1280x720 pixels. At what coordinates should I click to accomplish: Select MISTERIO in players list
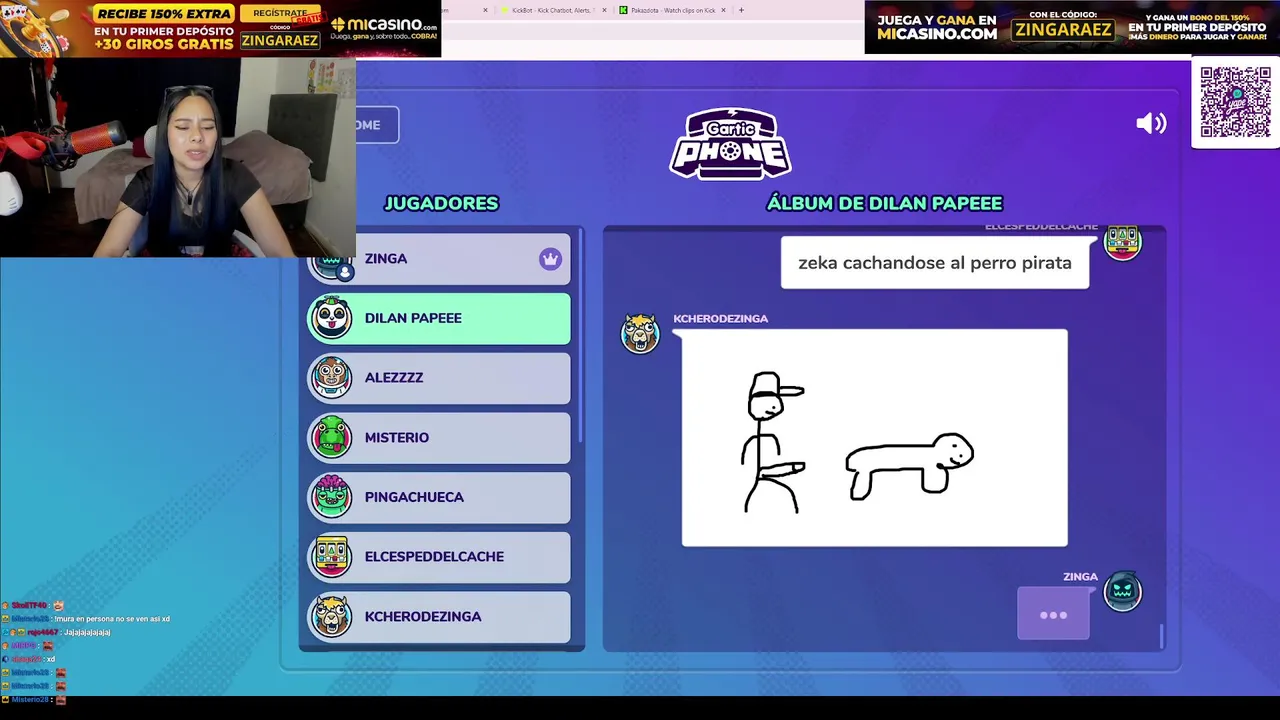point(439,437)
